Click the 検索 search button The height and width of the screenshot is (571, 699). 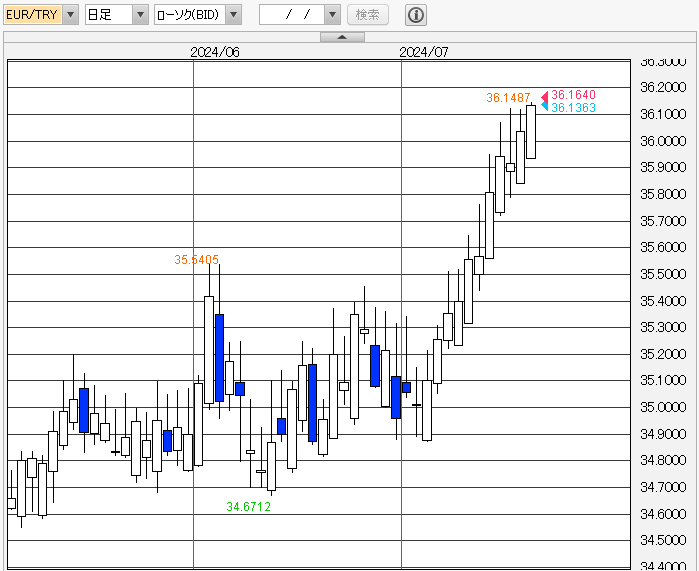(368, 15)
